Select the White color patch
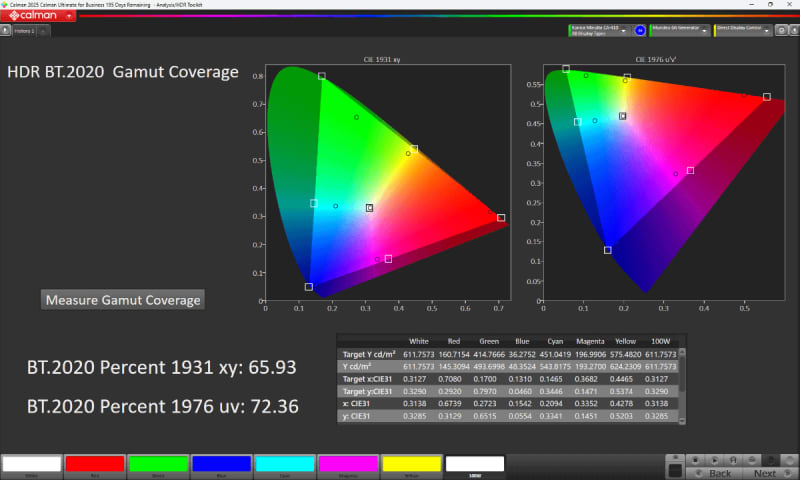 pos(30,464)
